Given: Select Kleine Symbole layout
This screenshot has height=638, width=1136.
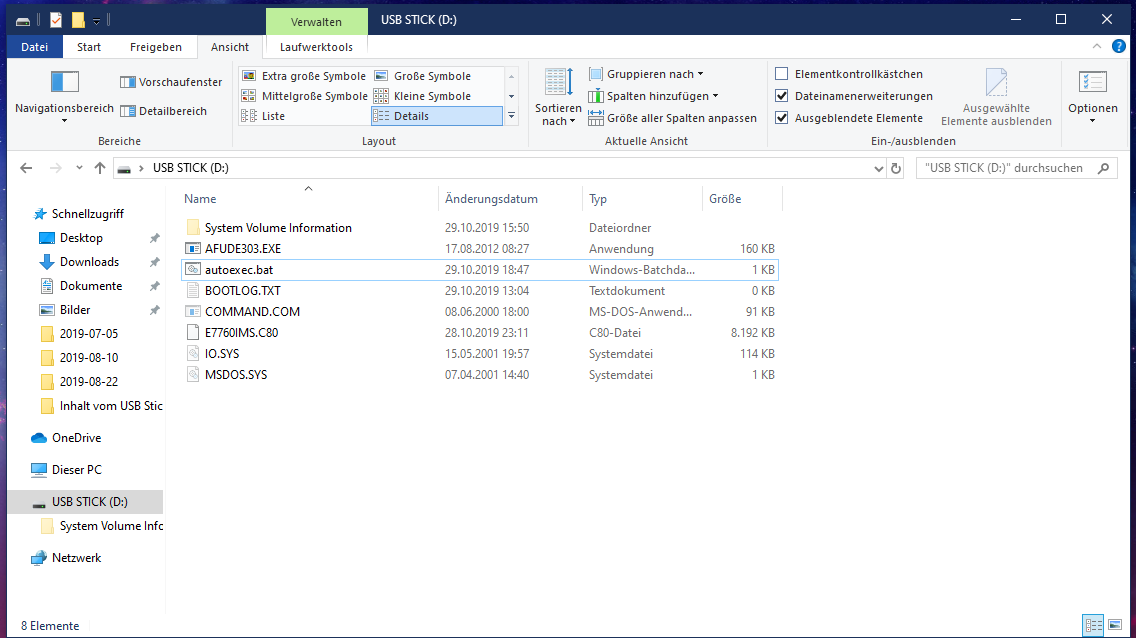Looking at the screenshot, I should (422, 96).
